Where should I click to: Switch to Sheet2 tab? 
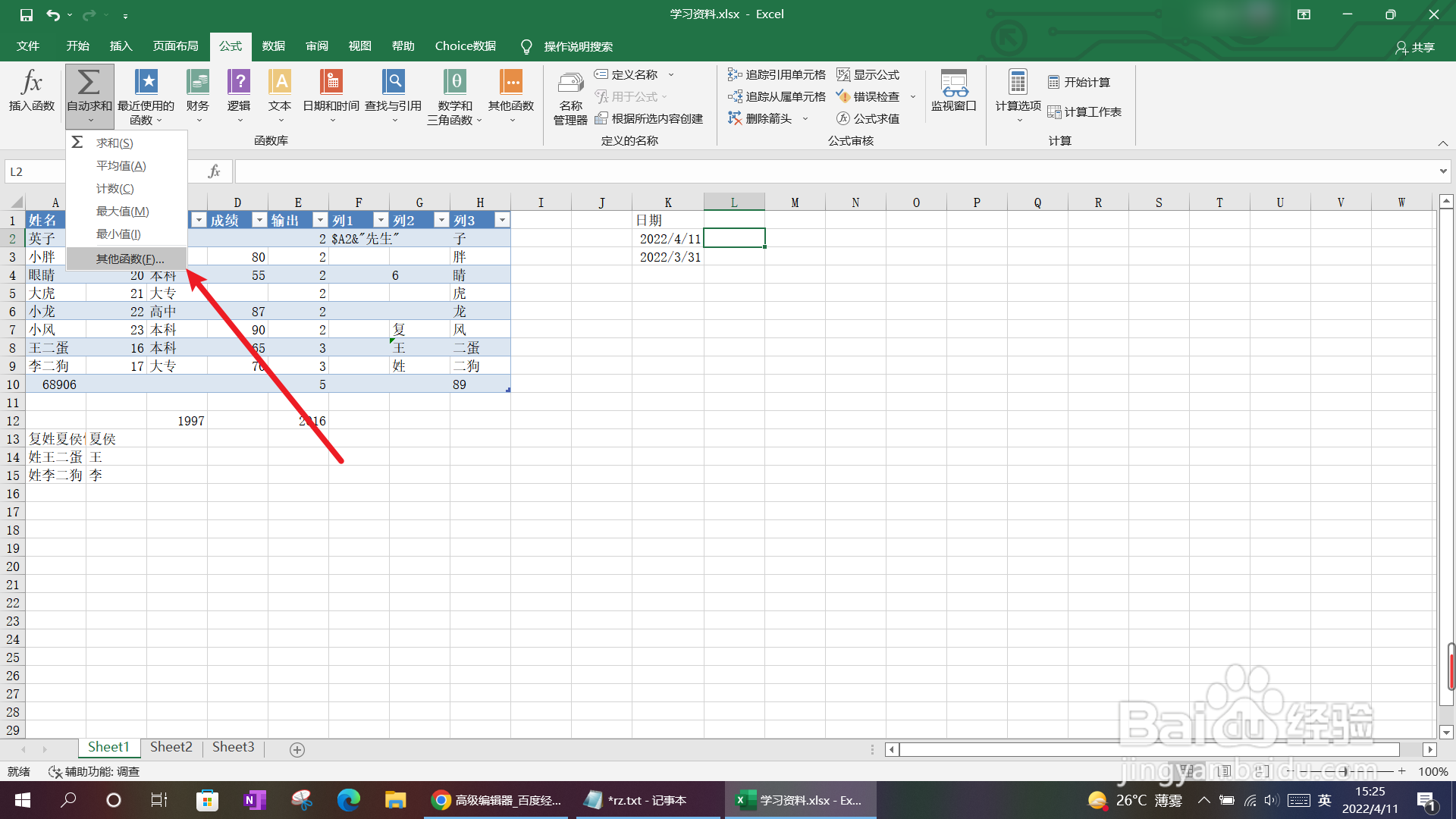coord(171,747)
